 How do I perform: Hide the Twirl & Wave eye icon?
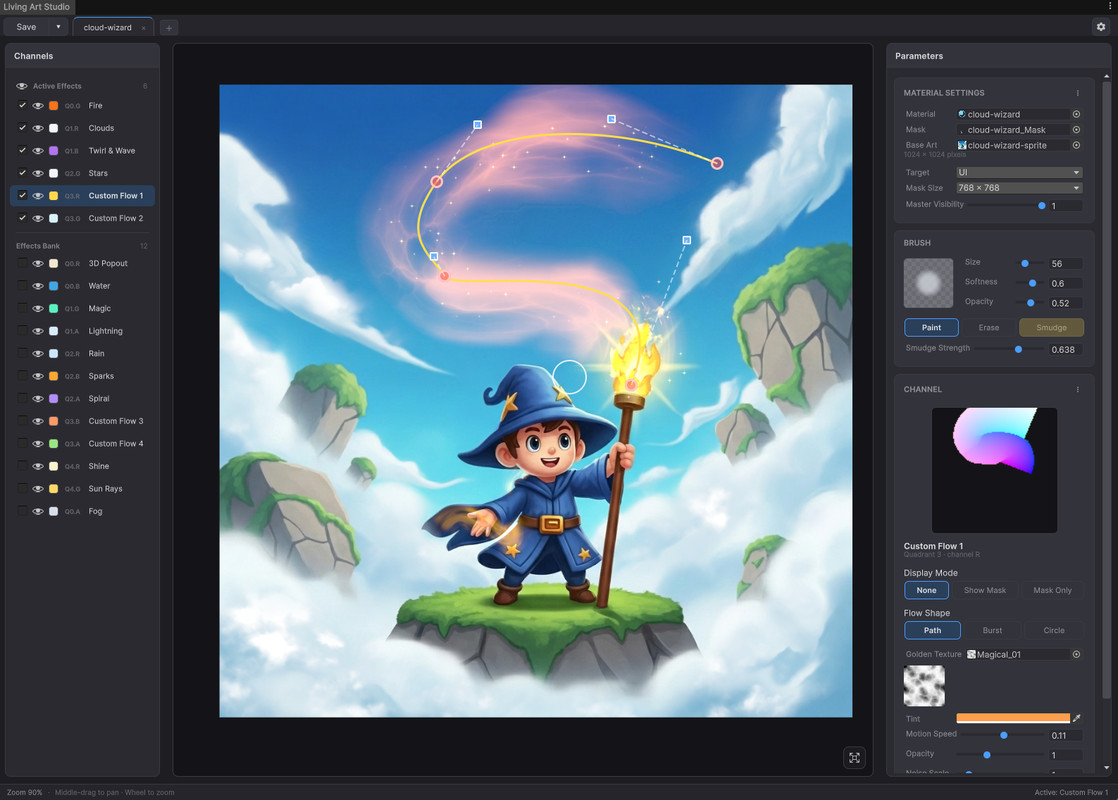click(x=38, y=150)
